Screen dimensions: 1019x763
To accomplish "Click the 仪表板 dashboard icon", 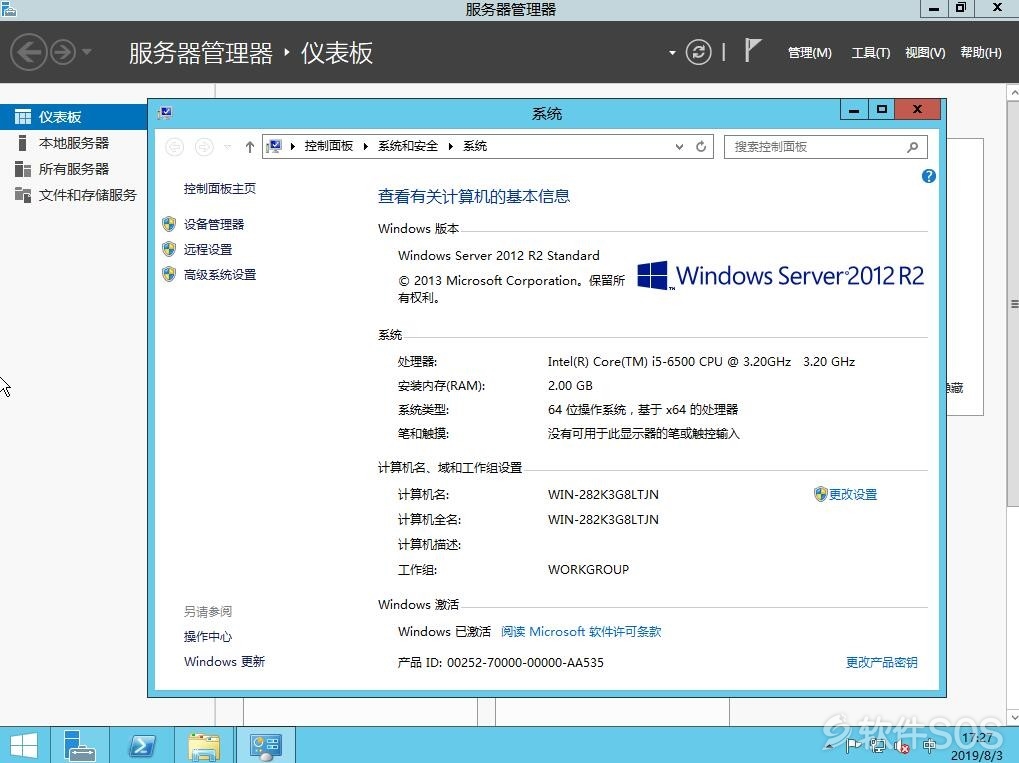I will pos(23,117).
